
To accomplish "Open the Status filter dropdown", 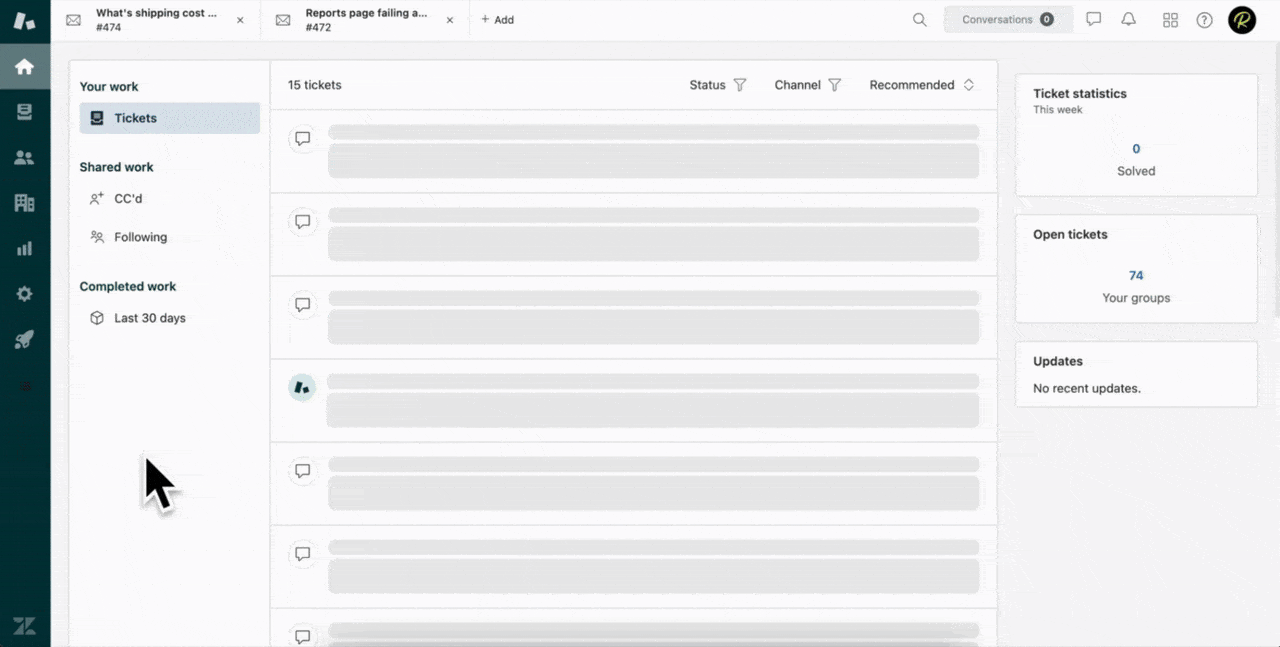I will (718, 85).
